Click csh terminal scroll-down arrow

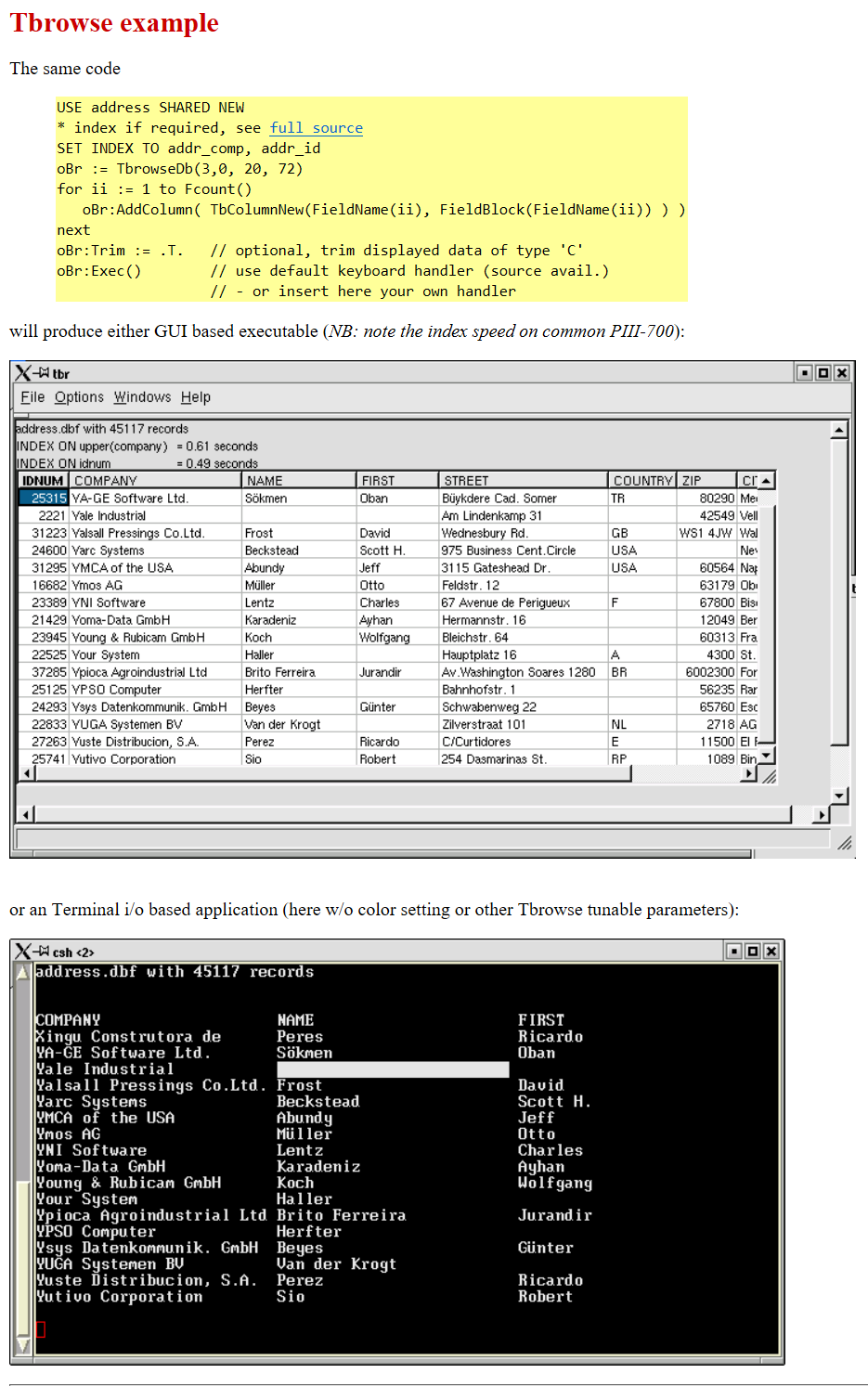coord(24,1345)
